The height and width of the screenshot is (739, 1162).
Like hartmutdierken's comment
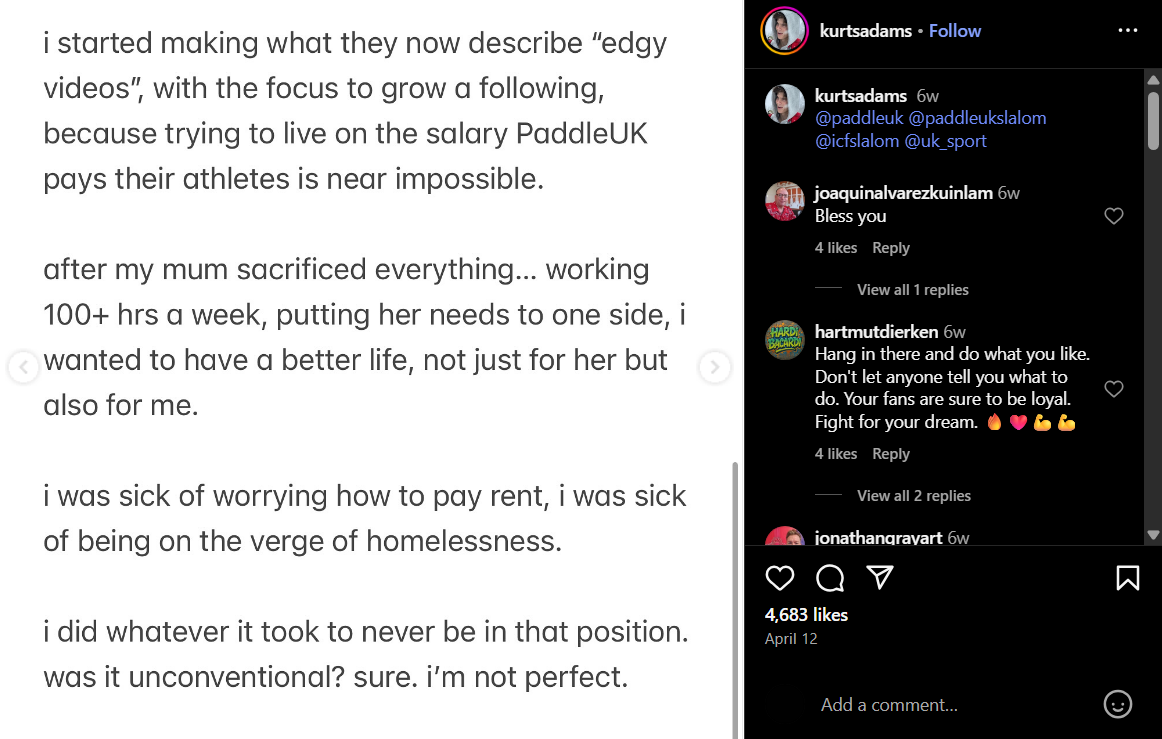(1113, 388)
